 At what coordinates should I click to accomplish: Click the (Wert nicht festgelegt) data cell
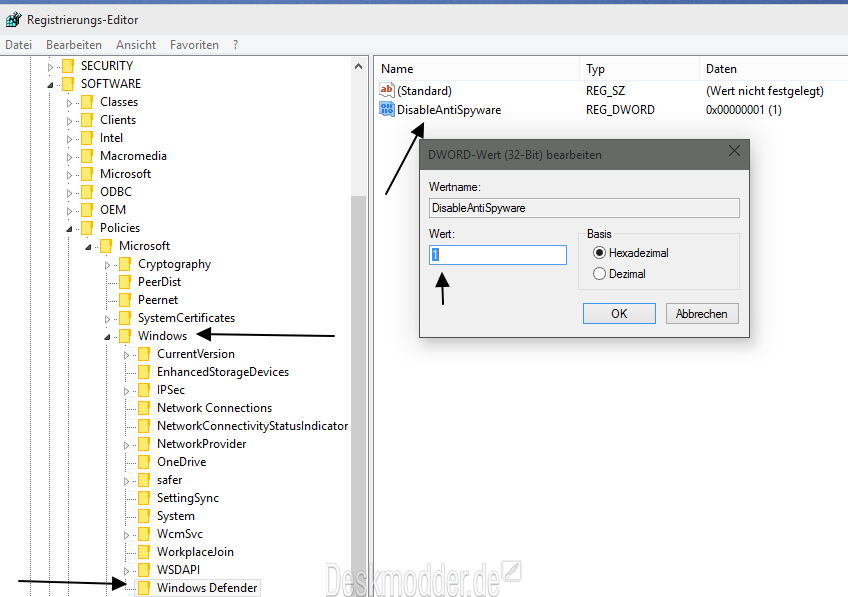(x=765, y=91)
